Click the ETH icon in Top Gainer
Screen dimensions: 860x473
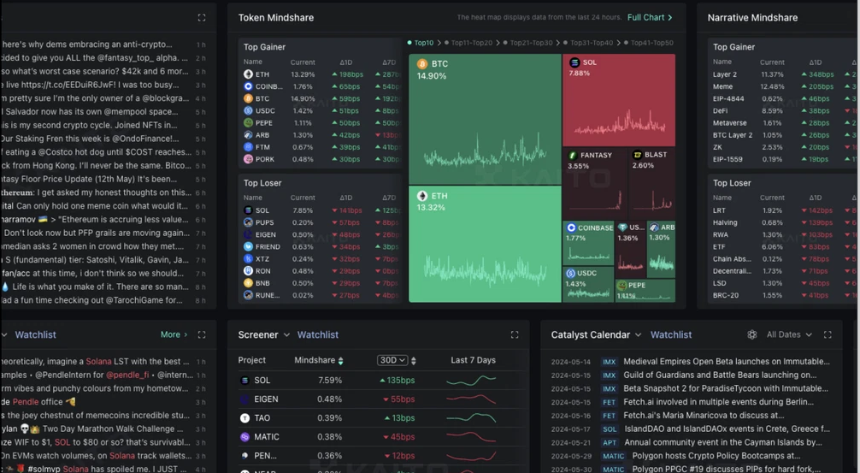coord(248,74)
